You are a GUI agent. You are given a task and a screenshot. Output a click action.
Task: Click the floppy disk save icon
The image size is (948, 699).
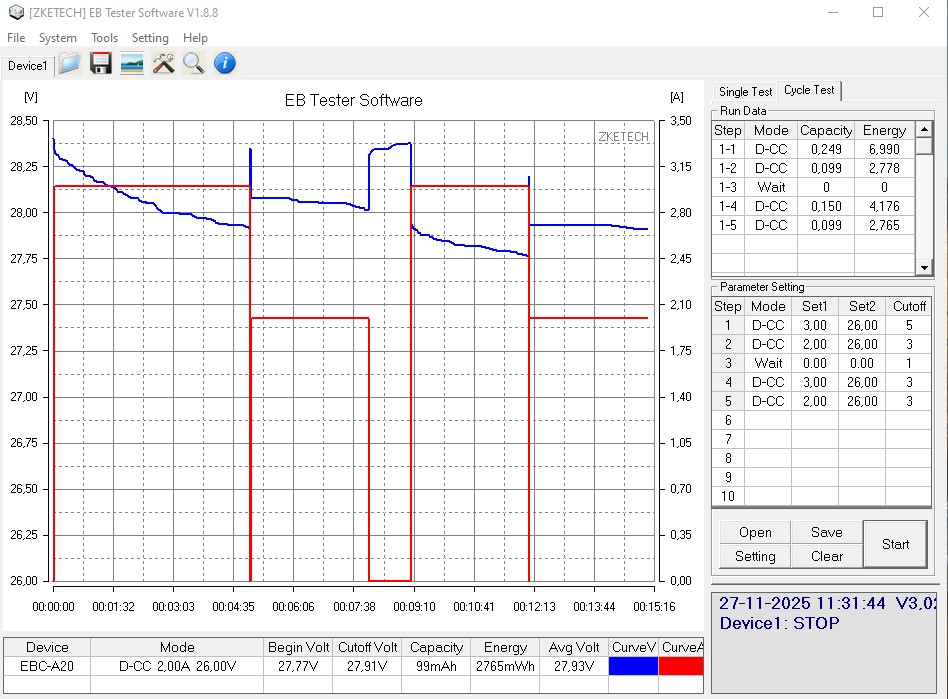100,64
